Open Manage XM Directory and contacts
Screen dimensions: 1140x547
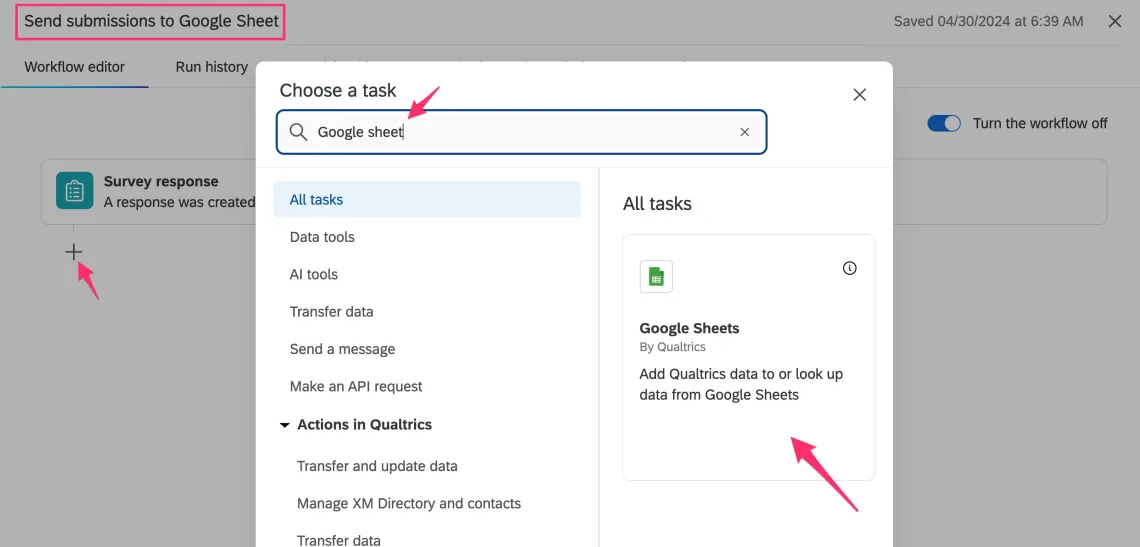tap(409, 503)
